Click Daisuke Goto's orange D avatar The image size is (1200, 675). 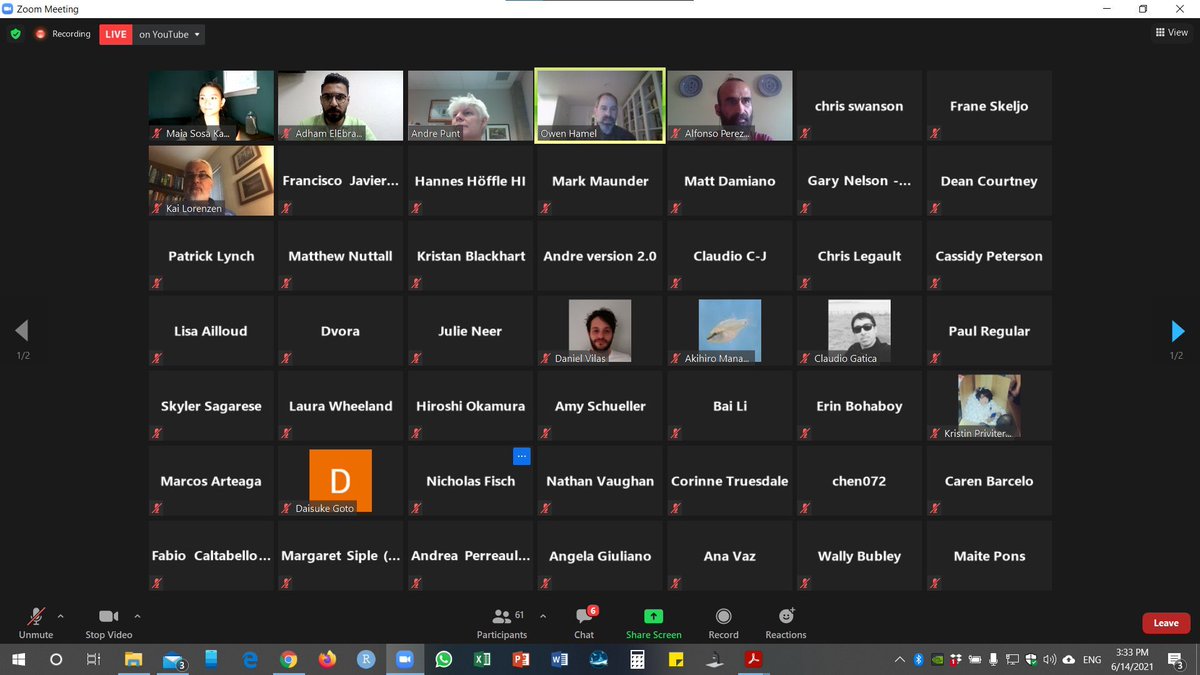click(x=340, y=481)
